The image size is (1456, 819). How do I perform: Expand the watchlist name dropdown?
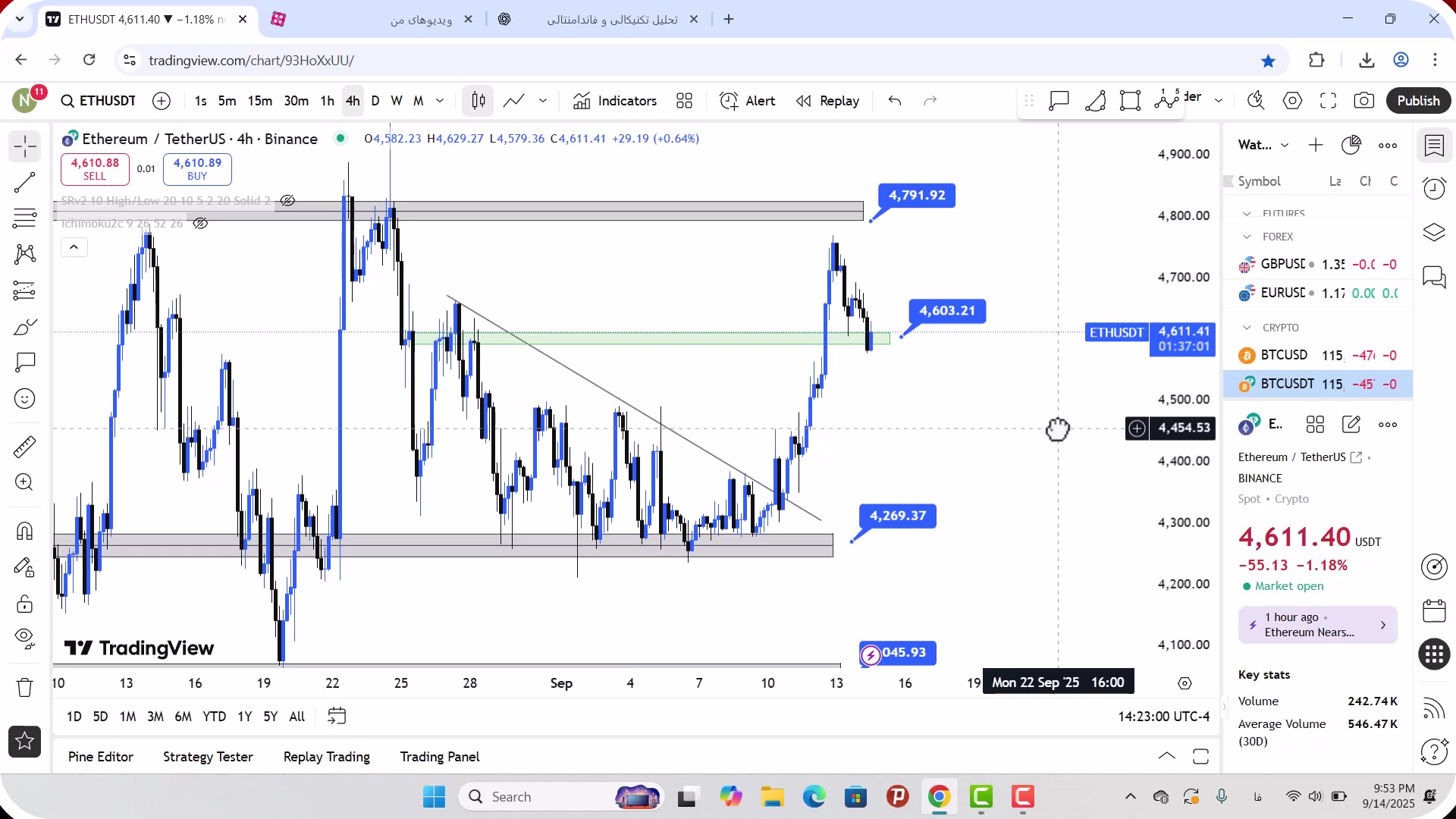point(1285,146)
